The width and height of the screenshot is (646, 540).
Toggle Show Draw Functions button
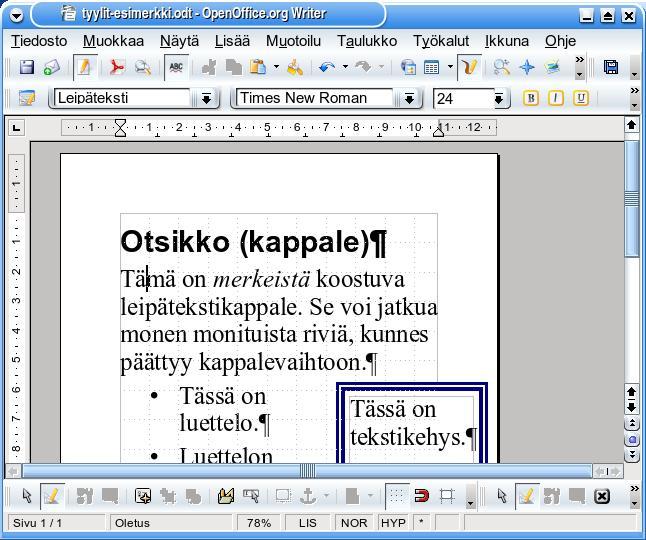(x=469, y=67)
